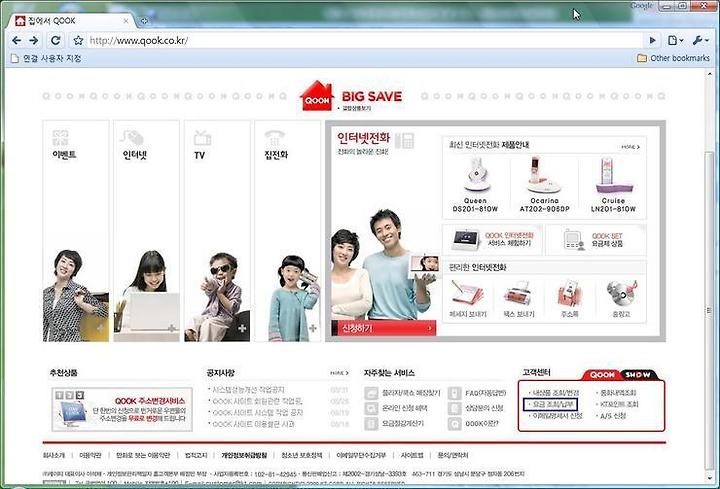Open the 인터넷 panel

tap(146, 231)
